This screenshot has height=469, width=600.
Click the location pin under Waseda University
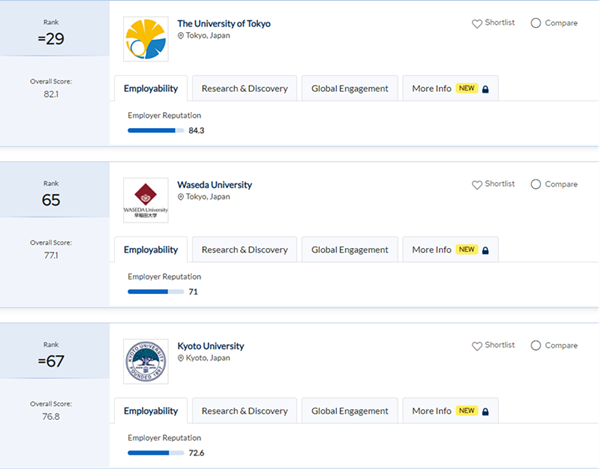[x=181, y=197]
